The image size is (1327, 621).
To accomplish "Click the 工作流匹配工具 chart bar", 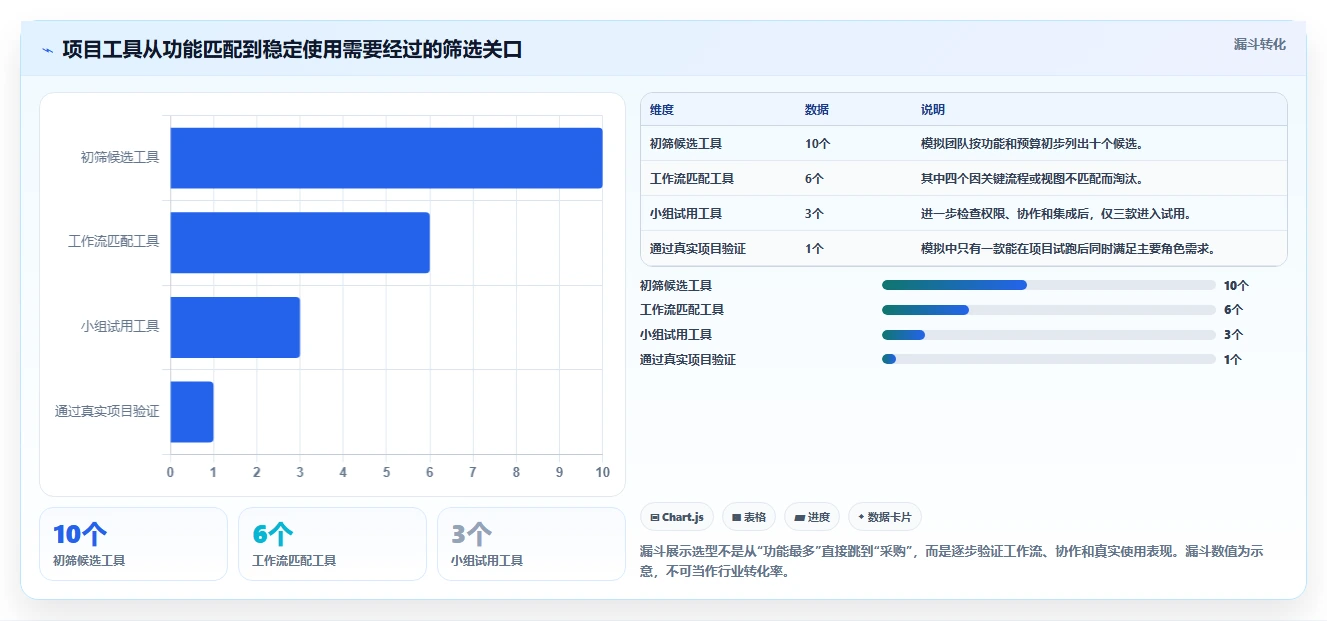I will 300,242.
